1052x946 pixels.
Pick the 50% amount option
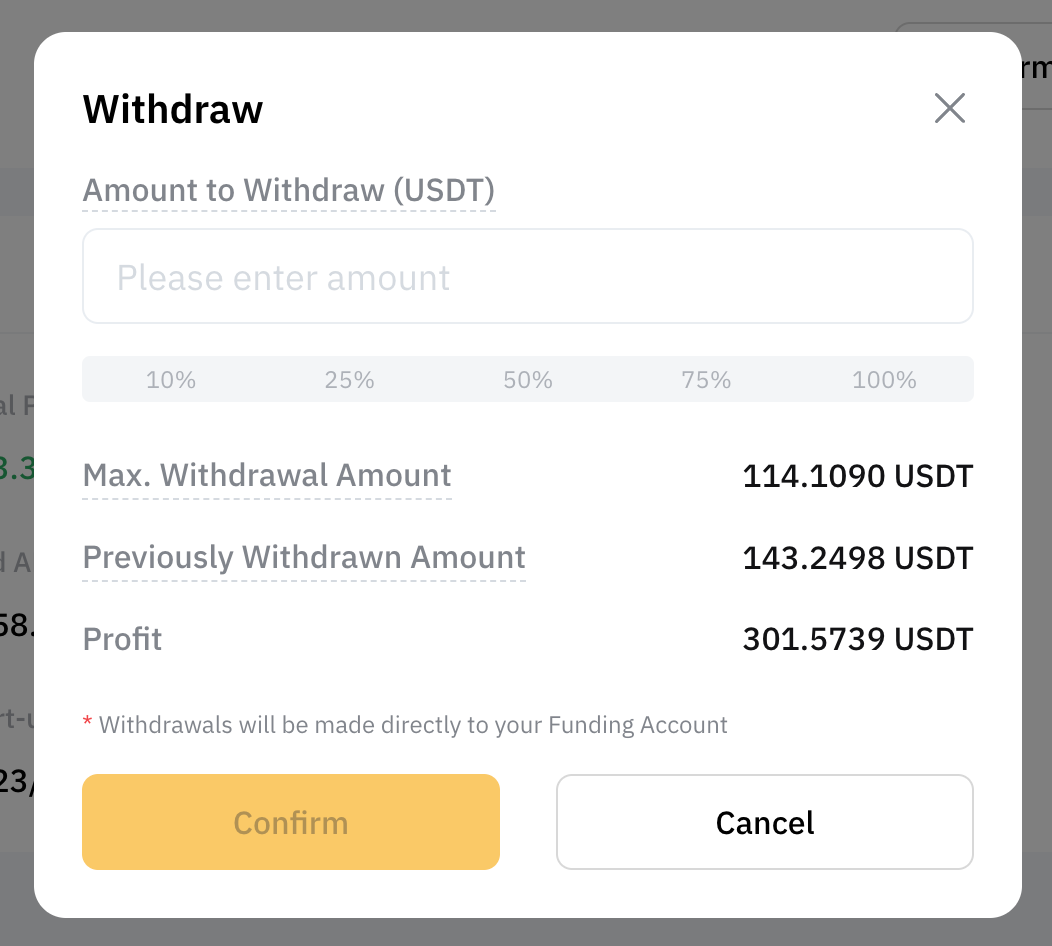[528, 380]
